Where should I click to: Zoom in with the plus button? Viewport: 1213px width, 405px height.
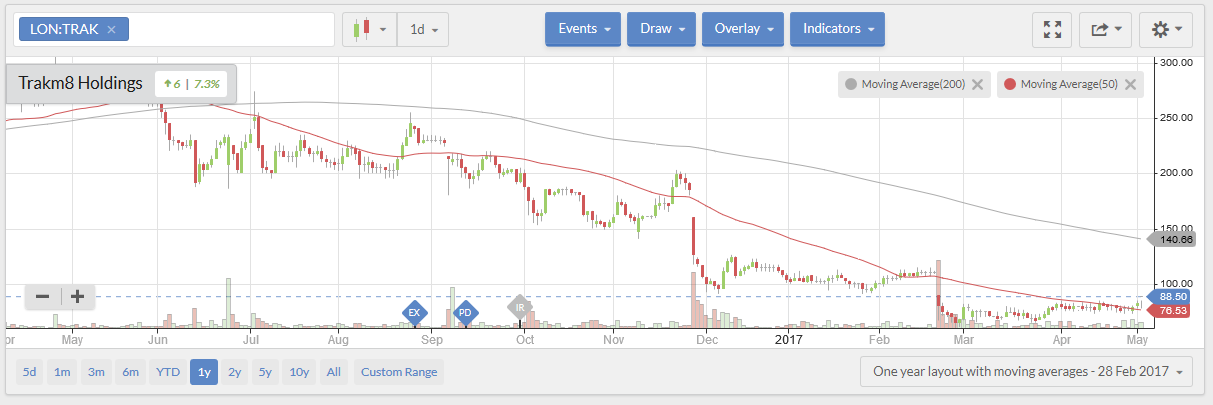[77, 296]
